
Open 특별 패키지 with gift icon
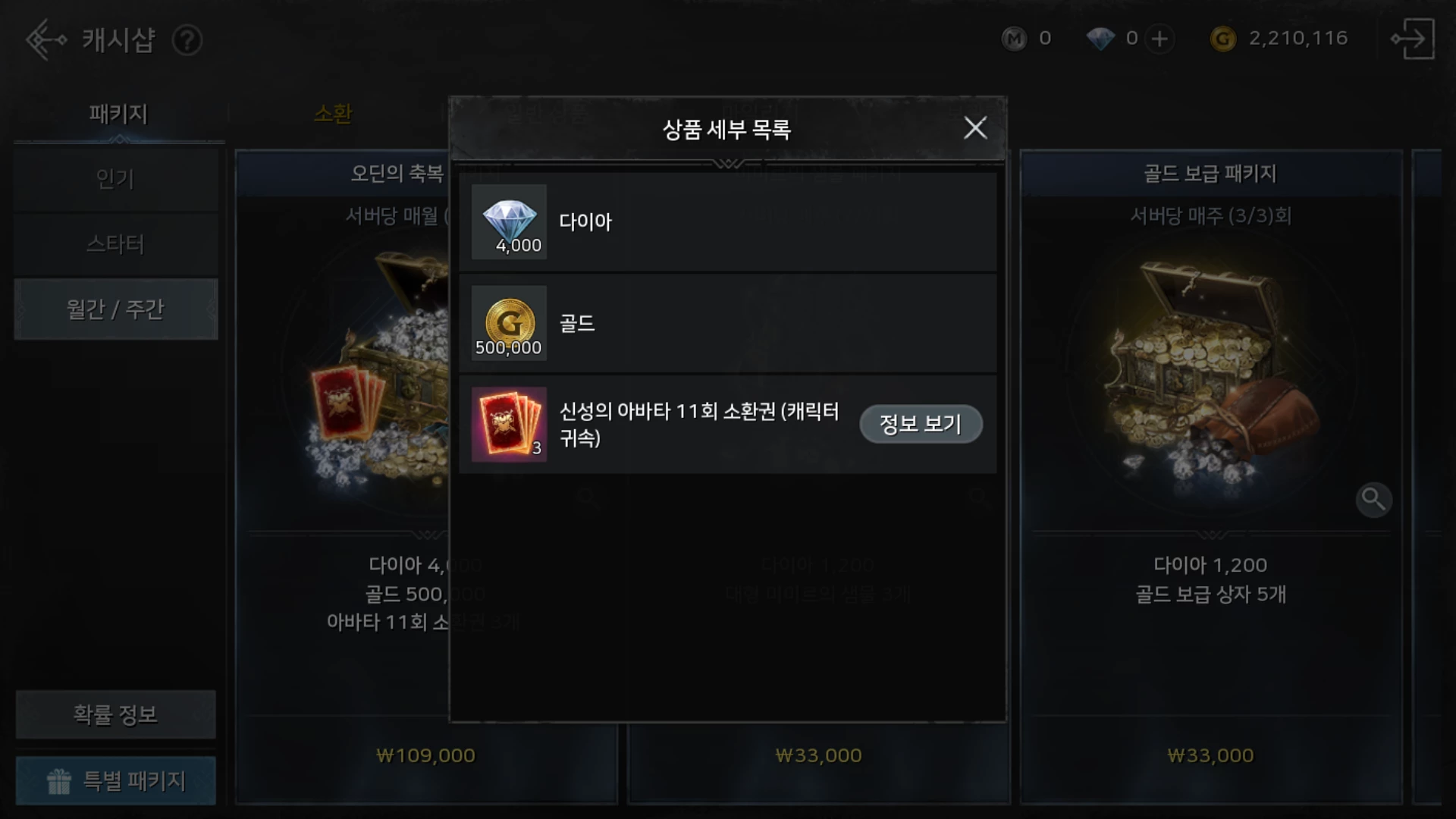[x=115, y=780]
